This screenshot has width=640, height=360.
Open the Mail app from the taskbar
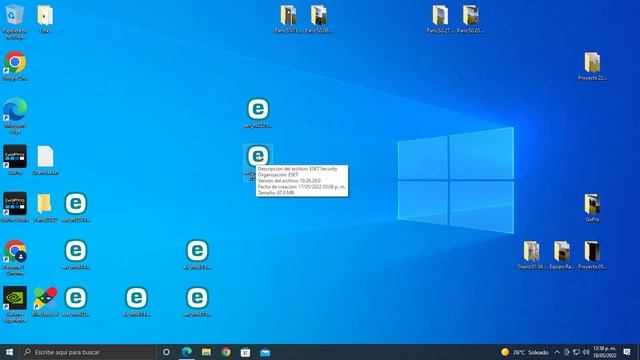[x=265, y=352]
